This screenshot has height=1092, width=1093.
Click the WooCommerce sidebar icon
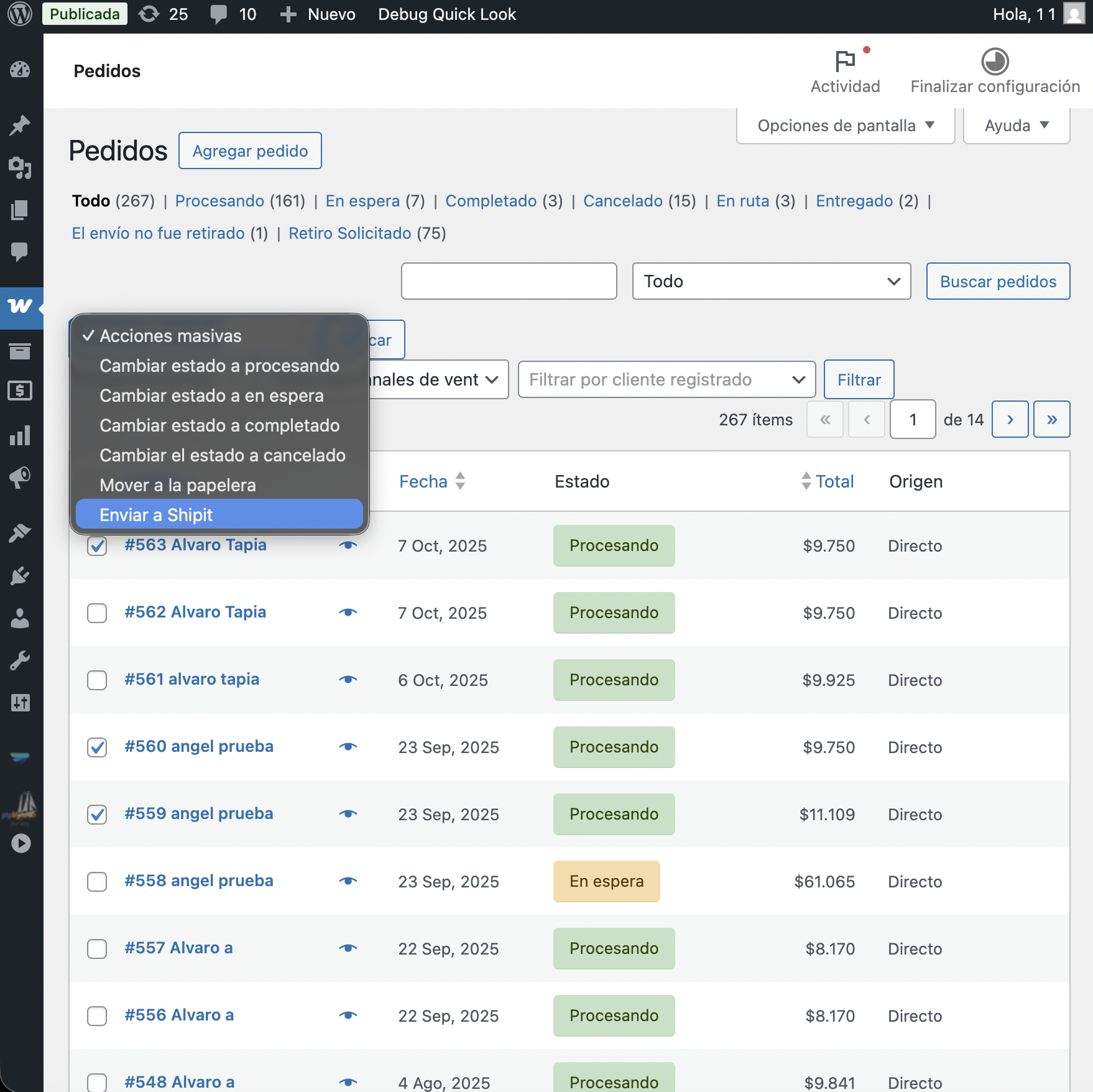click(x=20, y=306)
